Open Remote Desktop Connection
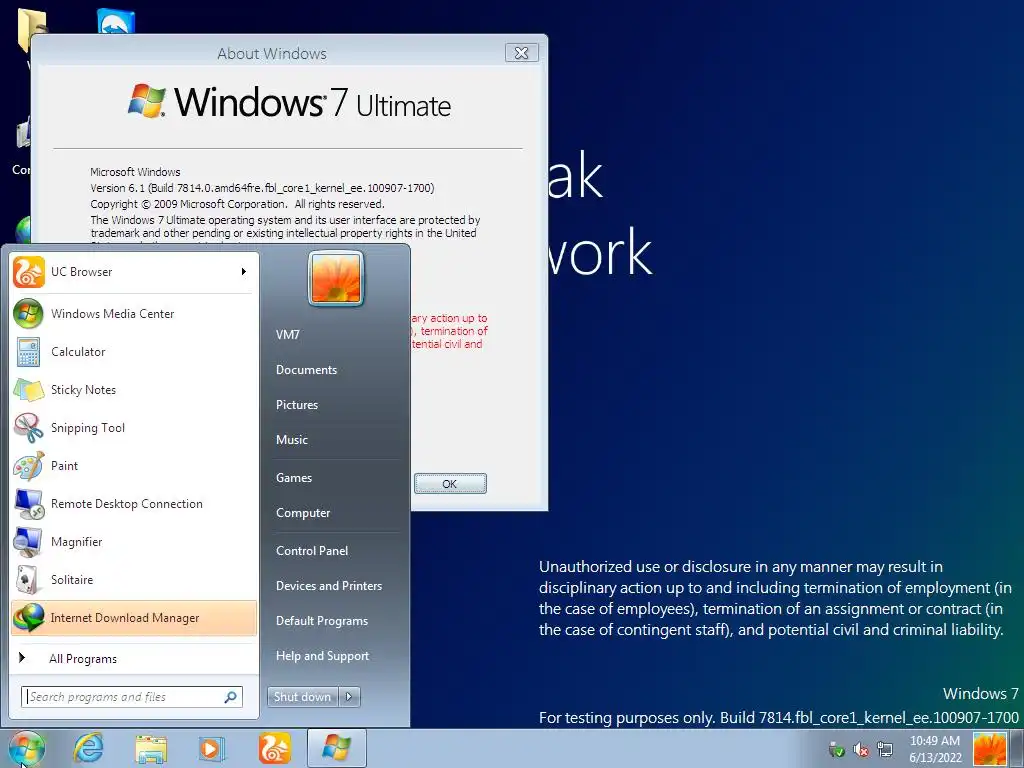 (134, 504)
